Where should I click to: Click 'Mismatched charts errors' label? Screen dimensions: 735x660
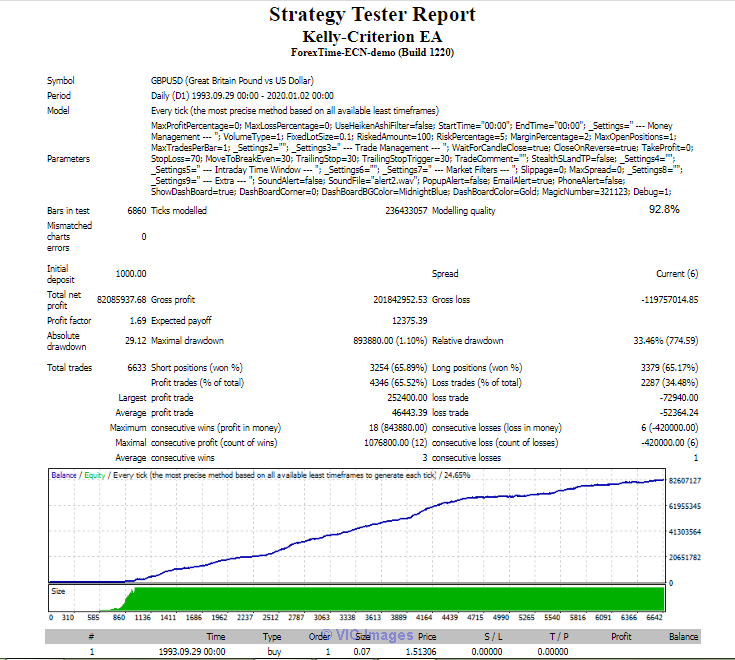69,237
